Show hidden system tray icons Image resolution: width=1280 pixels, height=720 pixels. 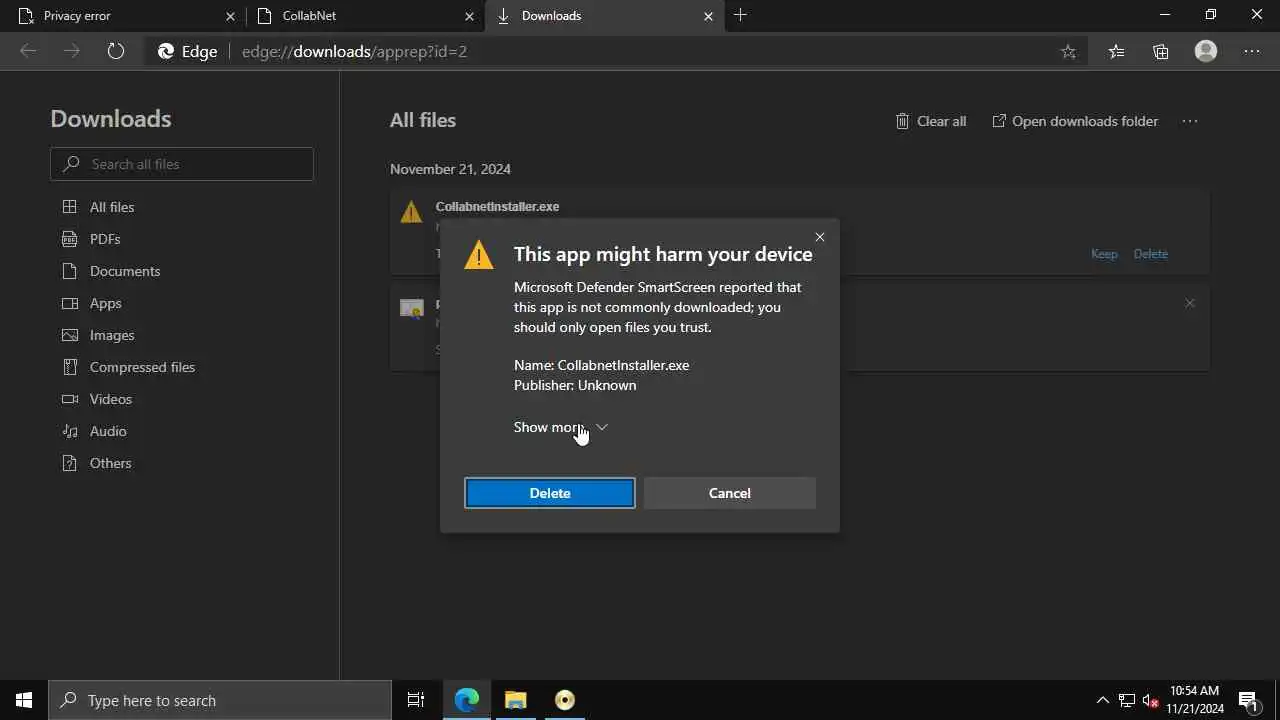coord(1102,700)
